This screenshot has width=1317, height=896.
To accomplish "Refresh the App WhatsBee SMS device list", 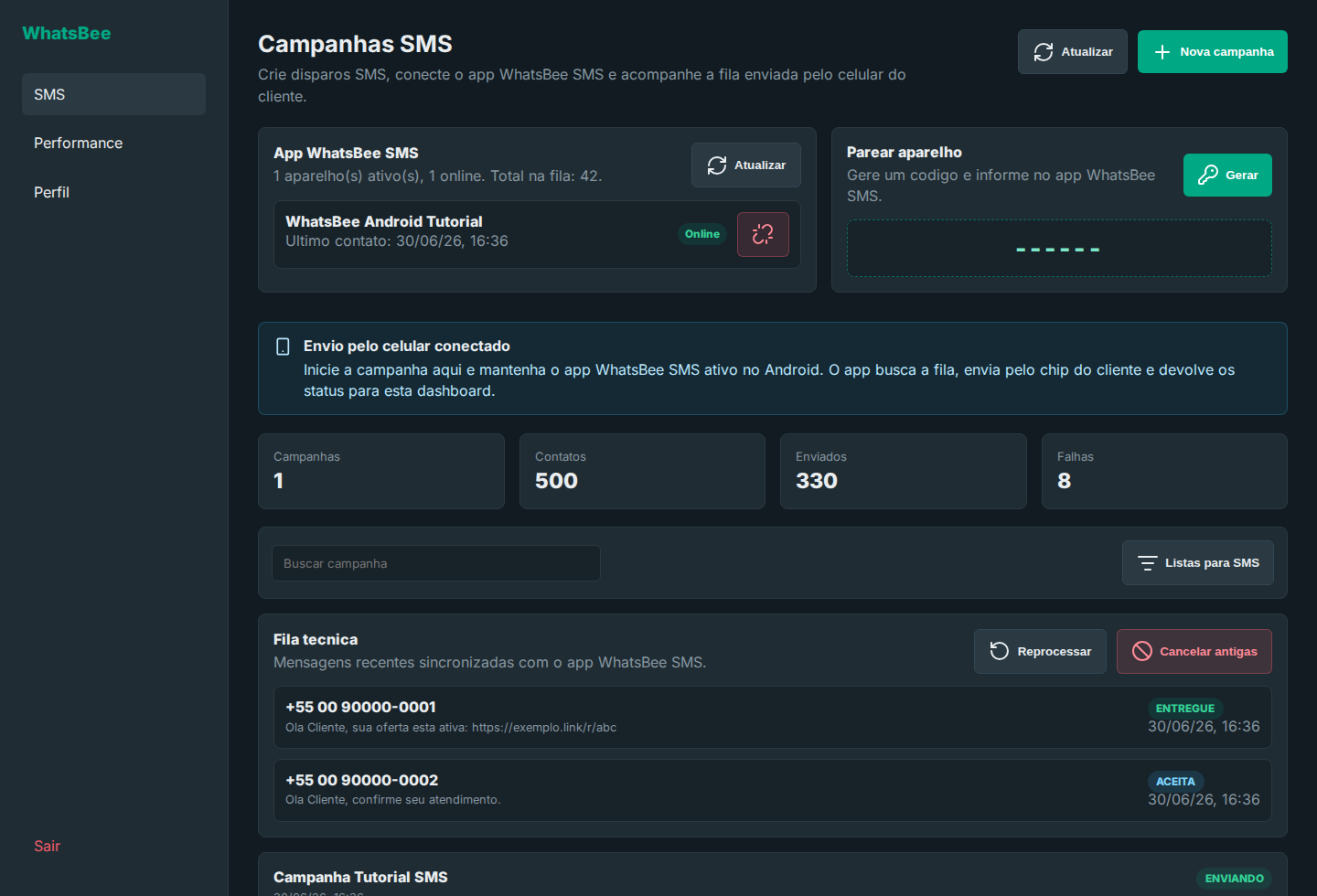I will pos(746,165).
